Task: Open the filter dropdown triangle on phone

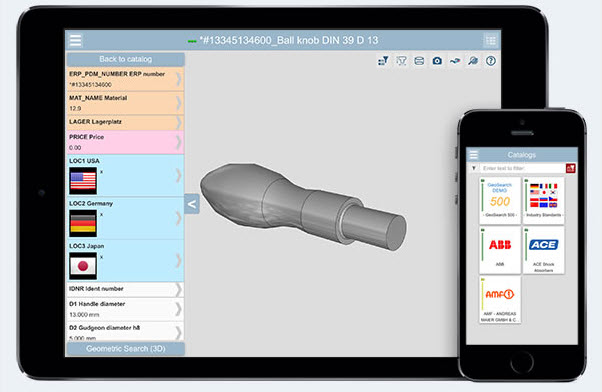Action: pos(474,168)
